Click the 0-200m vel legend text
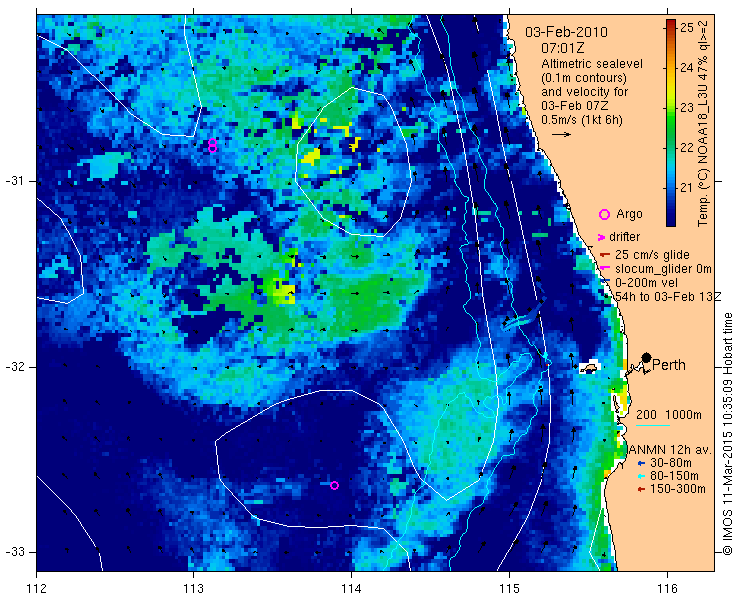The image size is (740, 600). (x=646, y=283)
